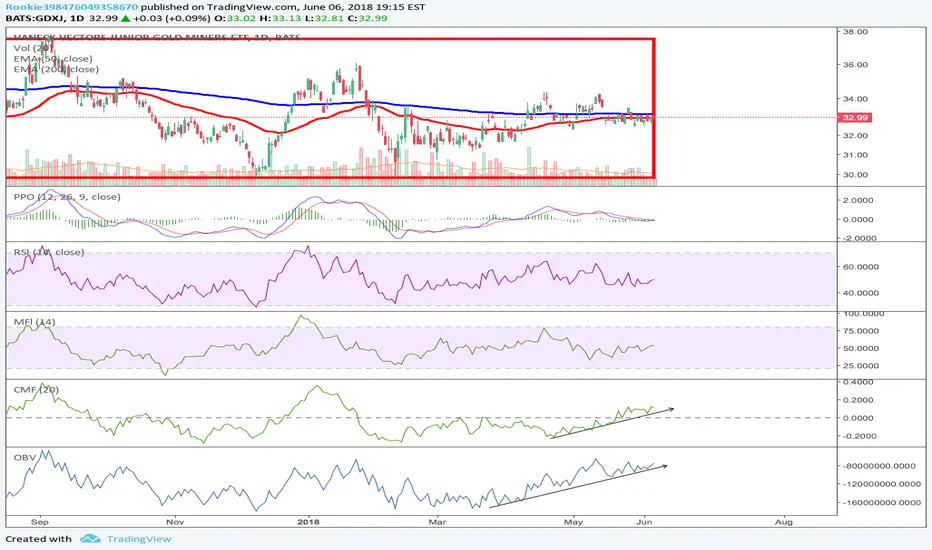Click the OBV pane label
Image resolution: width=932 pixels, height=550 pixels.
pos(25,458)
